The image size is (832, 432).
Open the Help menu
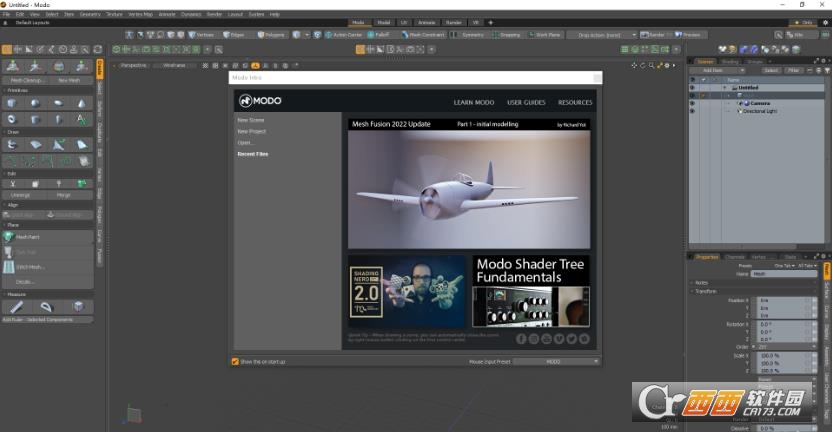pyautogui.click(x=274, y=14)
